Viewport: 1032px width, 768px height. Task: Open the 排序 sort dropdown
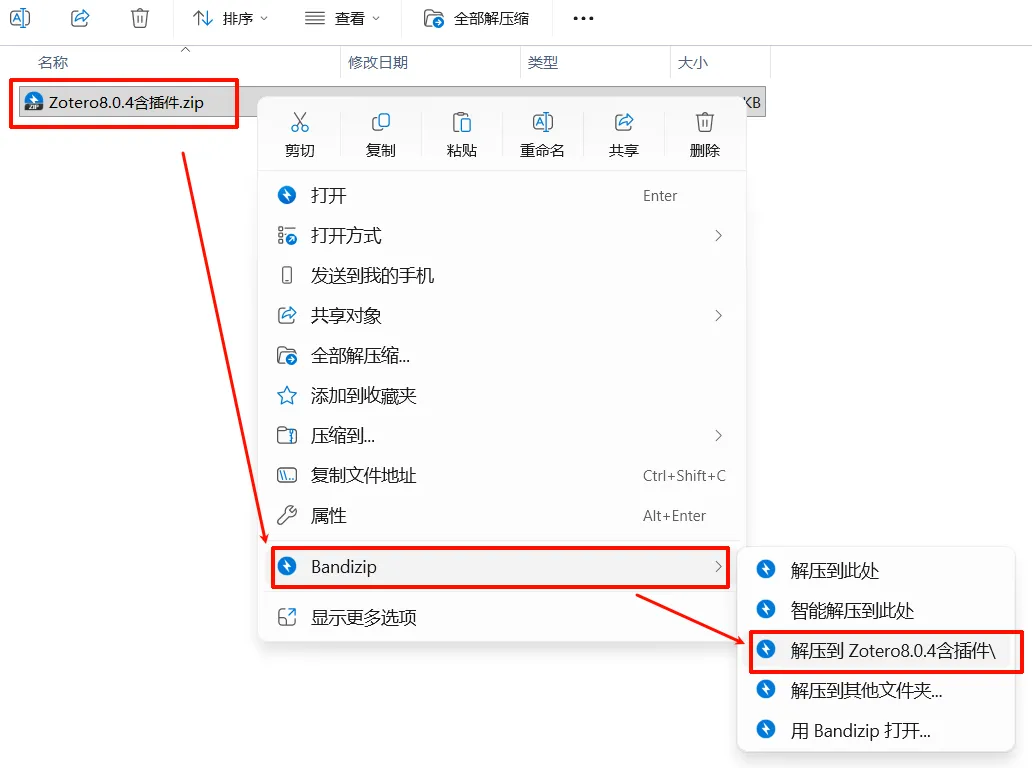tap(230, 18)
